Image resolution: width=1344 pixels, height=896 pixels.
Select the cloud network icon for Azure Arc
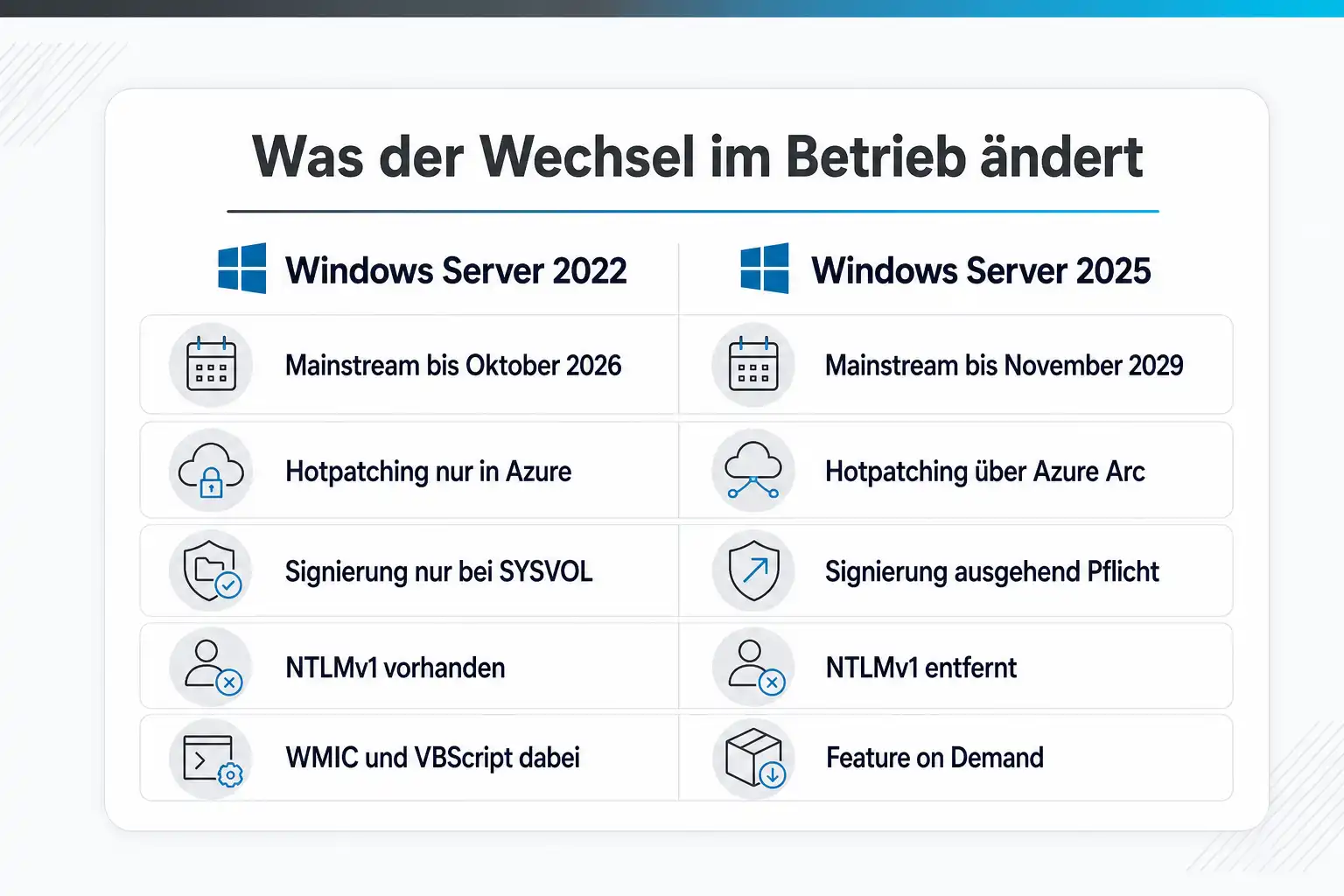pyautogui.click(x=753, y=471)
